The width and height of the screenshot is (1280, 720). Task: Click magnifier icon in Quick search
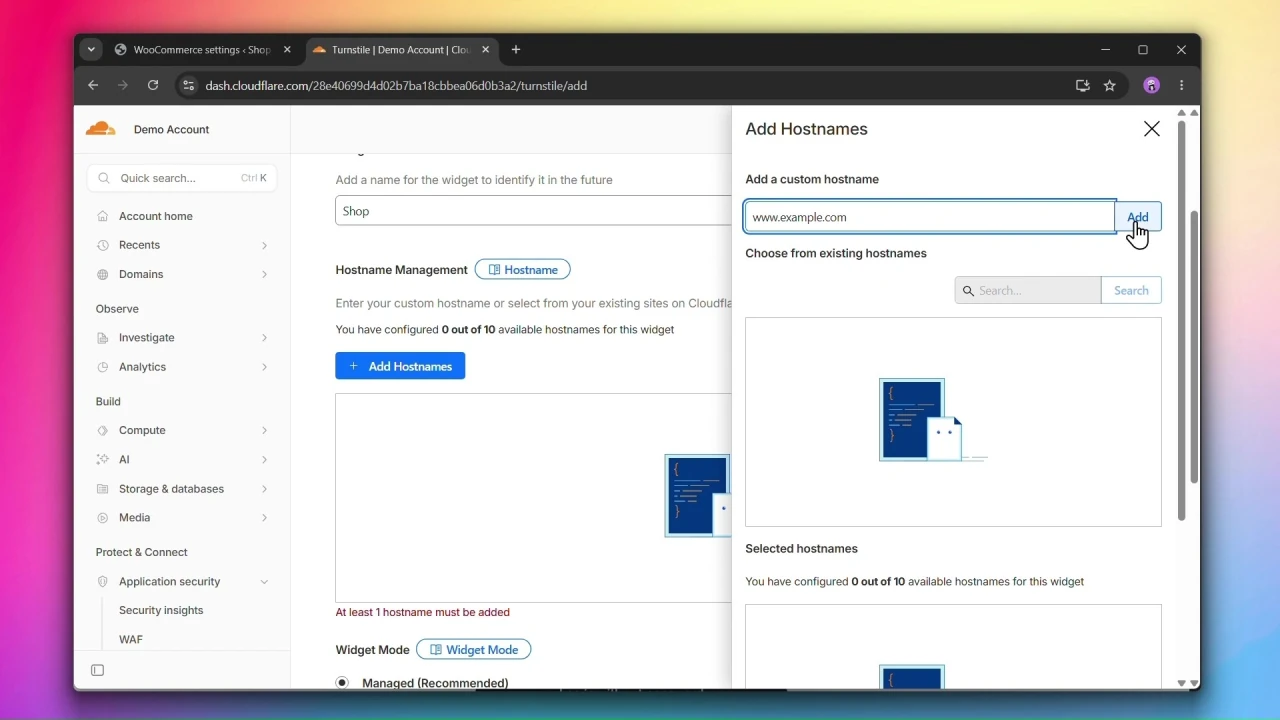[x=104, y=178]
